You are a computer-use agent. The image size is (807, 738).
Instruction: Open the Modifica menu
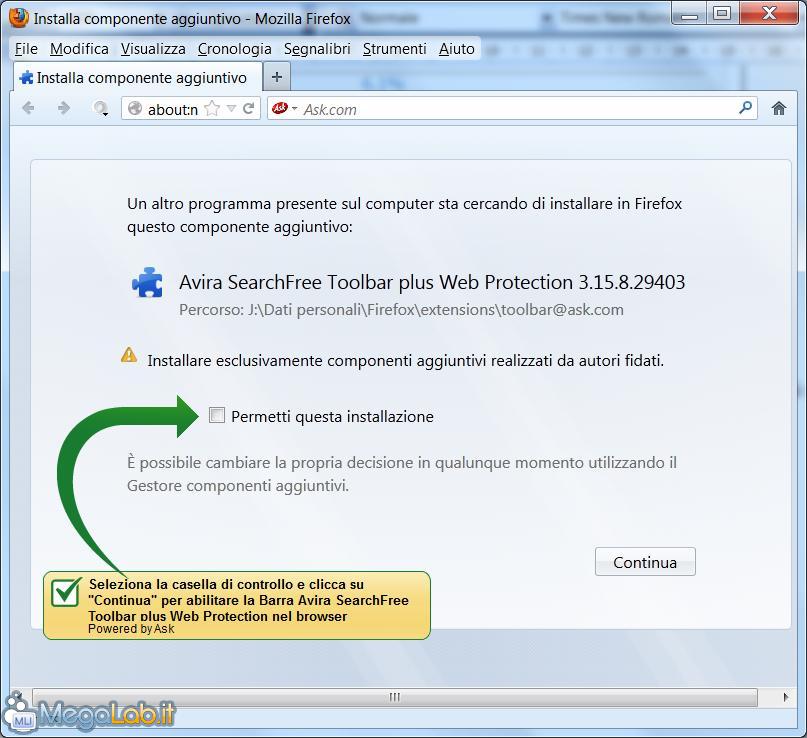pos(79,49)
